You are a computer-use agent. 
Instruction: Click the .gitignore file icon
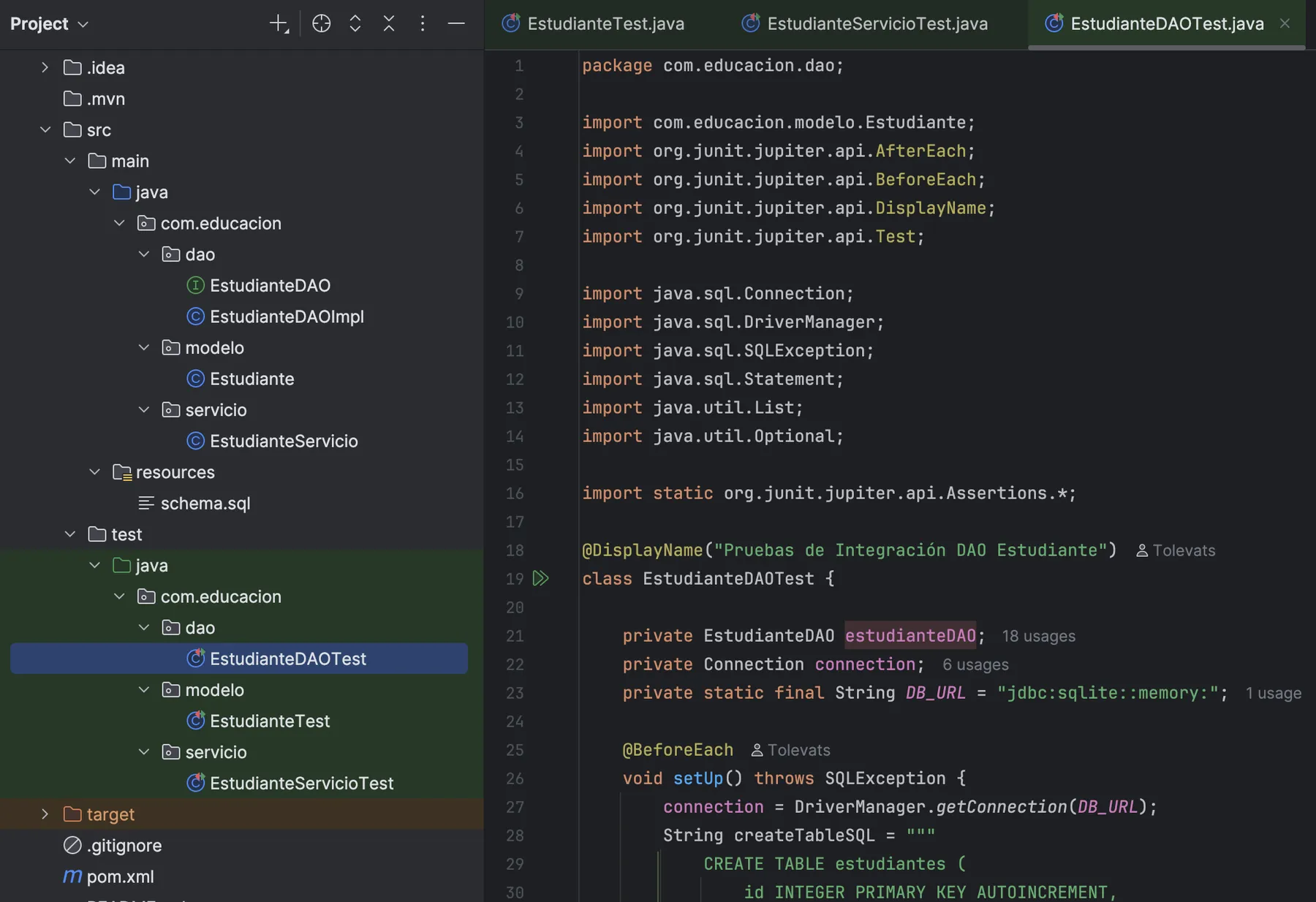[72, 846]
